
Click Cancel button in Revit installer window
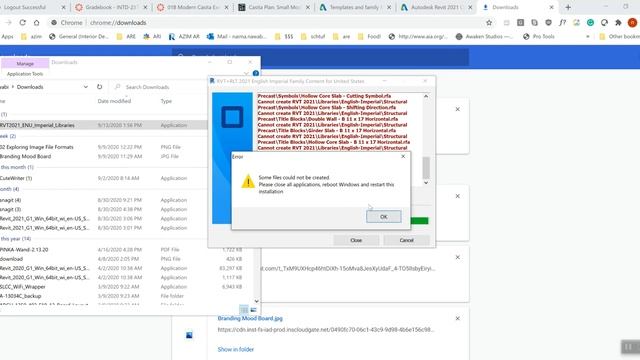(406, 240)
